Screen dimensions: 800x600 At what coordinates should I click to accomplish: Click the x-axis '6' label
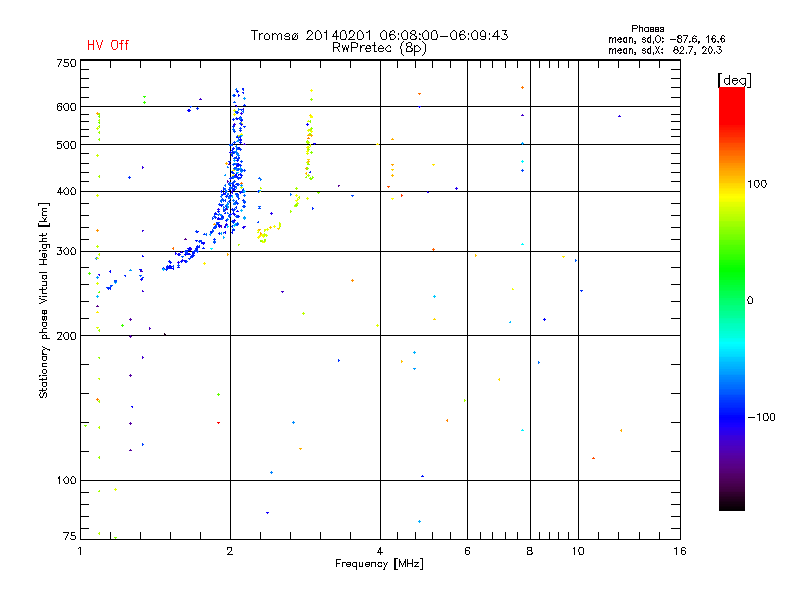[x=467, y=551]
